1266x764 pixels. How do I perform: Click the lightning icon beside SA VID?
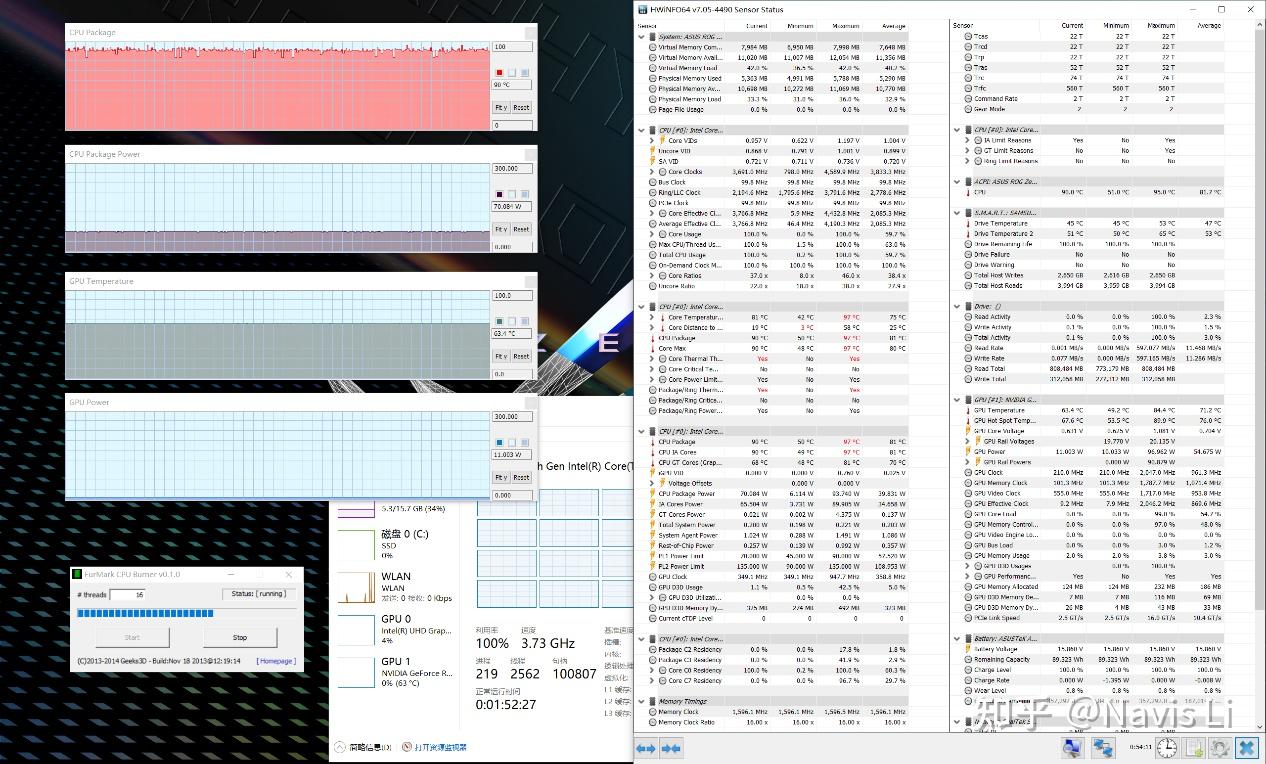653,161
